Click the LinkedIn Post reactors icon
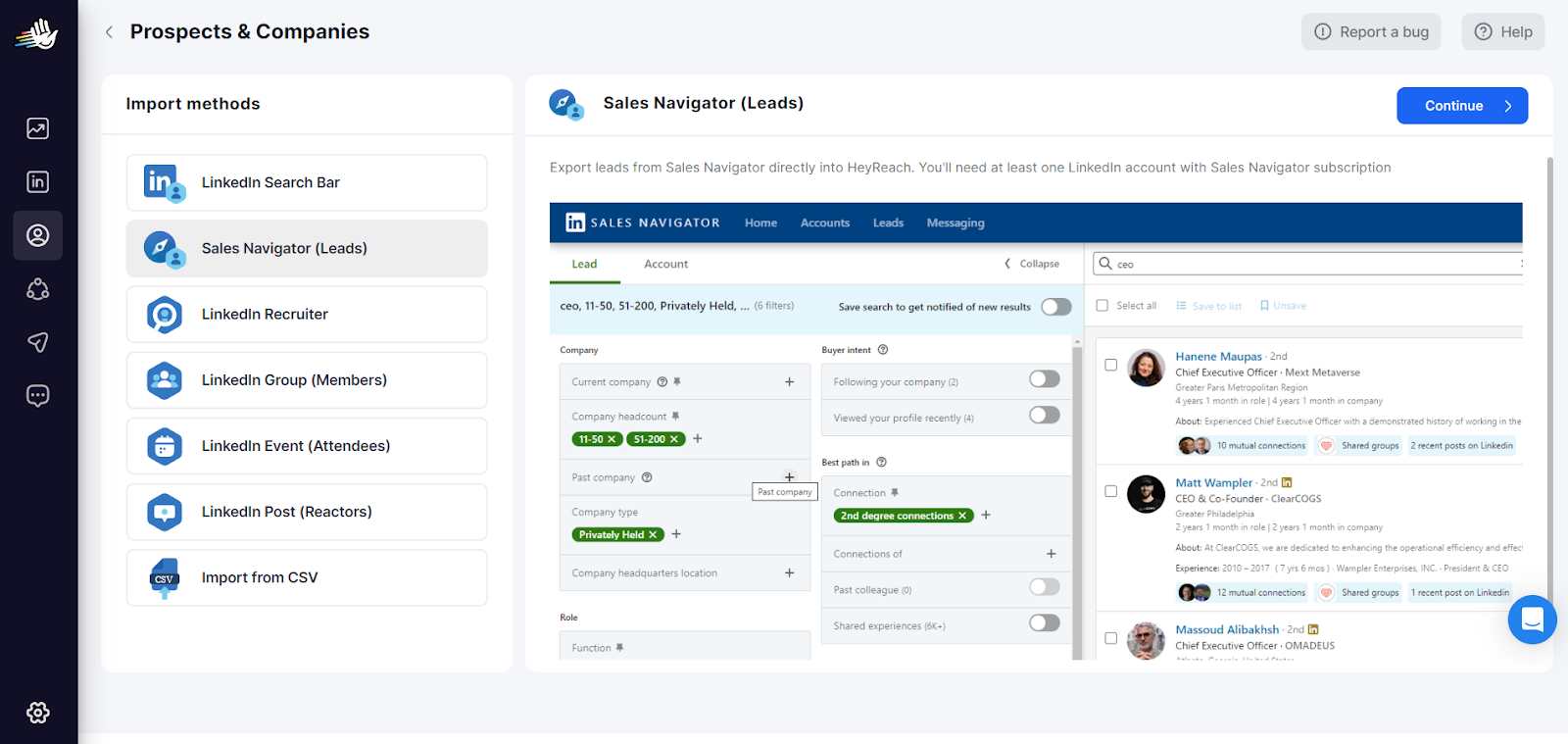The height and width of the screenshot is (744, 1568). [164, 512]
